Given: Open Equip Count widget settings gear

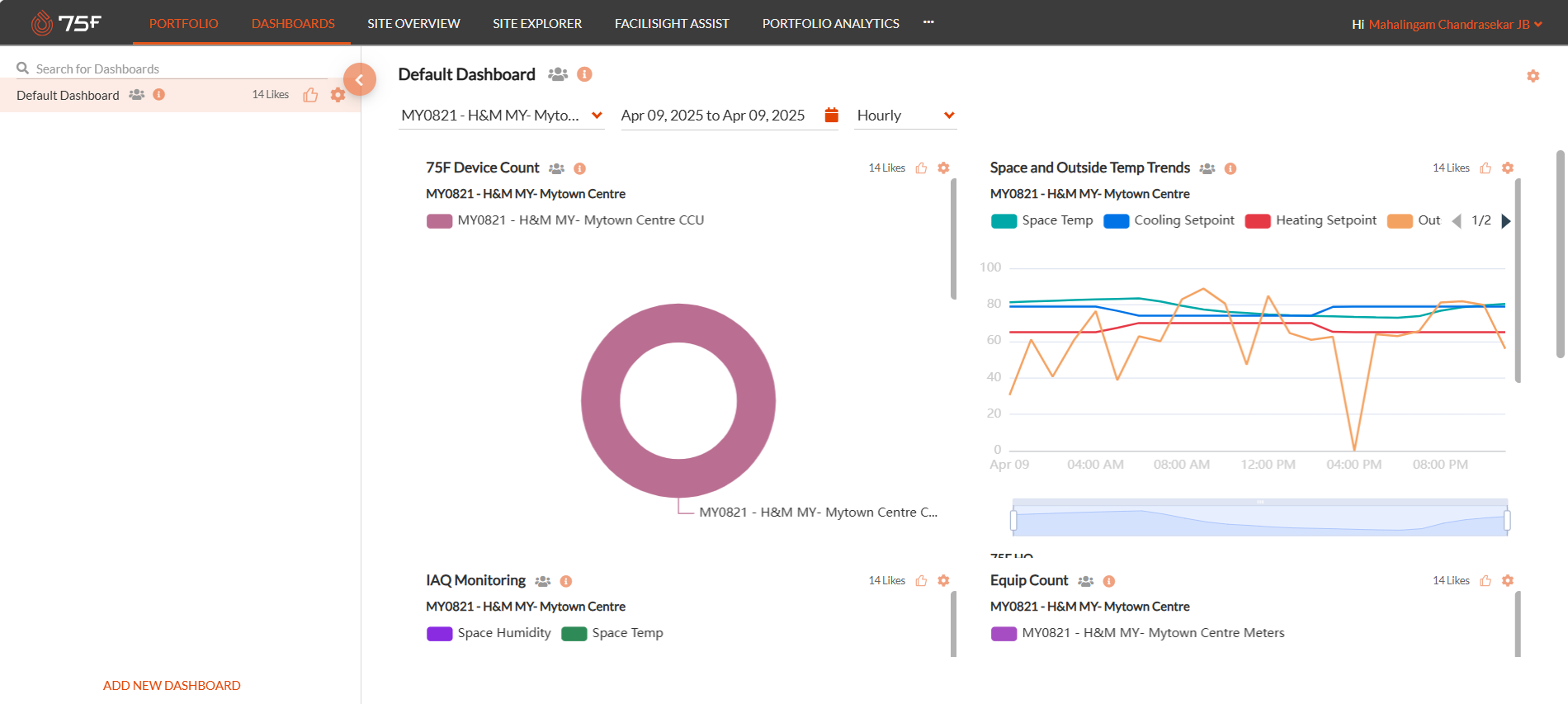Looking at the screenshot, I should tap(1508, 580).
